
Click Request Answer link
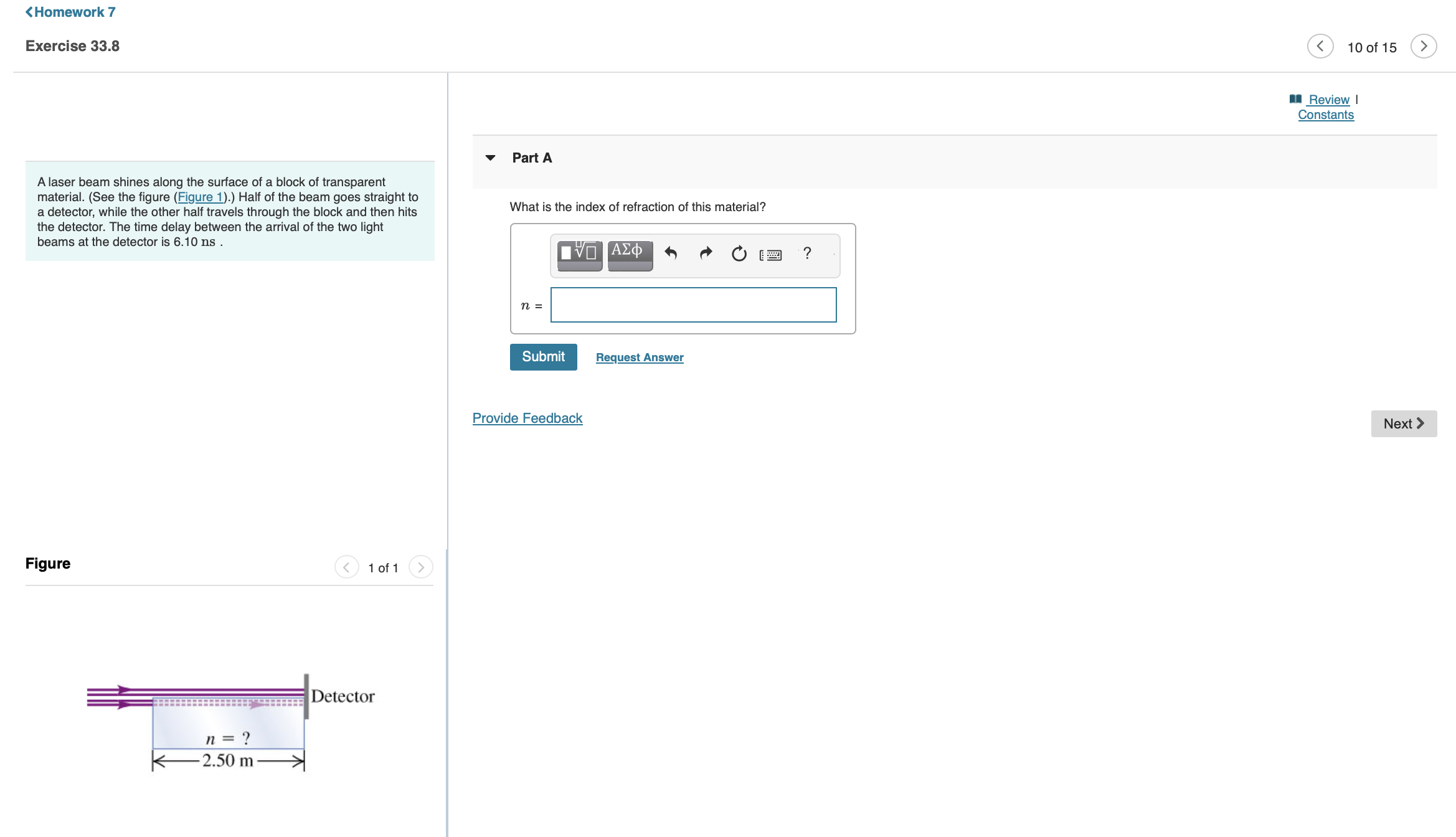640,357
